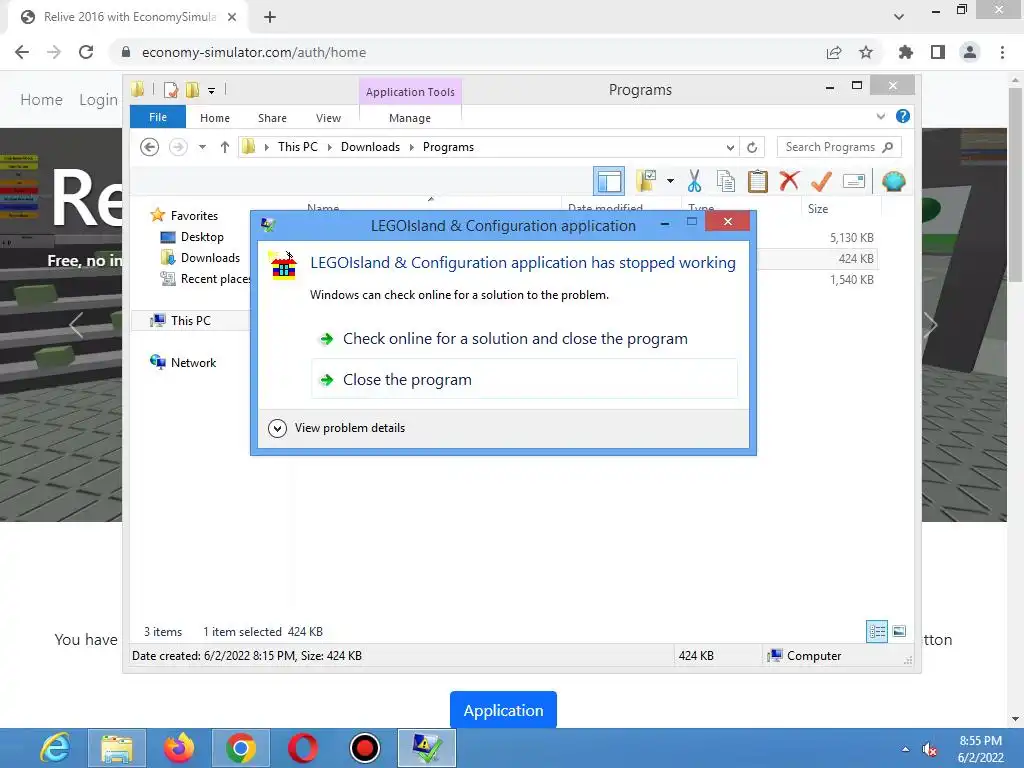Click the New folder icon in quick access toolbar
The width and height of the screenshot is (1024, 768).
click(x=193, y=89)
